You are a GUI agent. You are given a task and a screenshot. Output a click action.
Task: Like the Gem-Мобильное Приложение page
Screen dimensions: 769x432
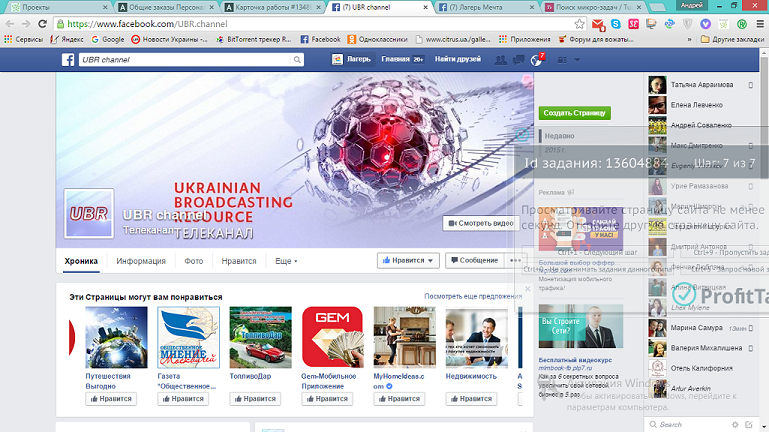pyautogui.click(x=327, y=399)
